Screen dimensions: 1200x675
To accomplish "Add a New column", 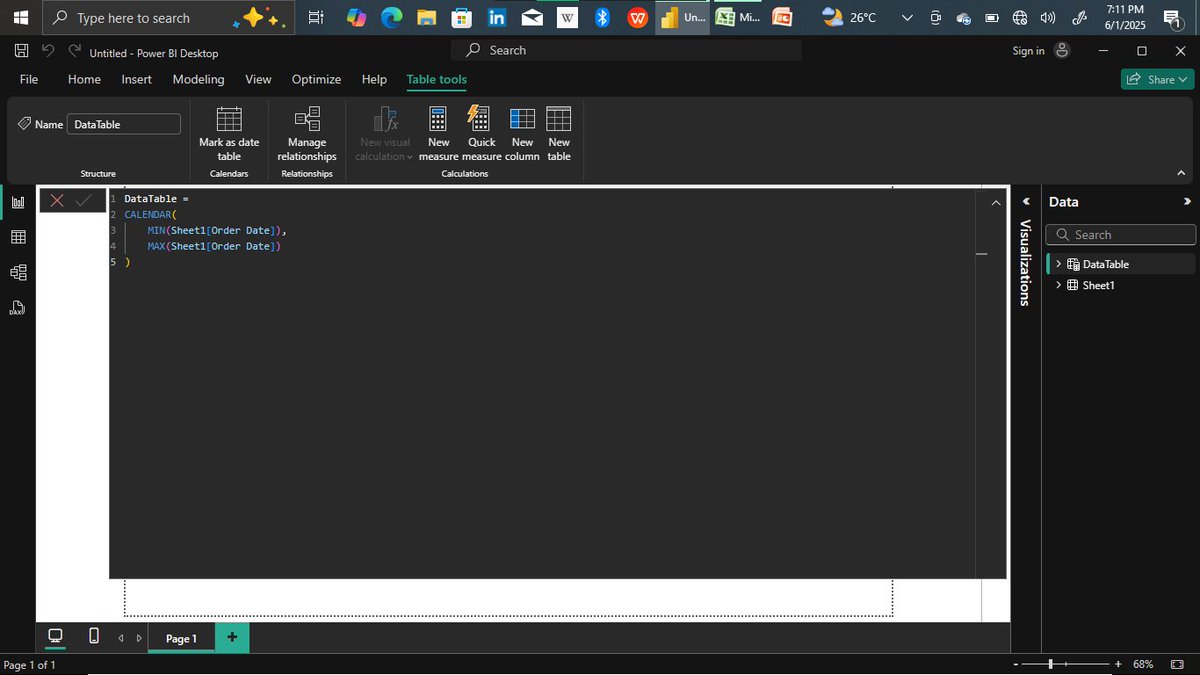I will 522,134.
